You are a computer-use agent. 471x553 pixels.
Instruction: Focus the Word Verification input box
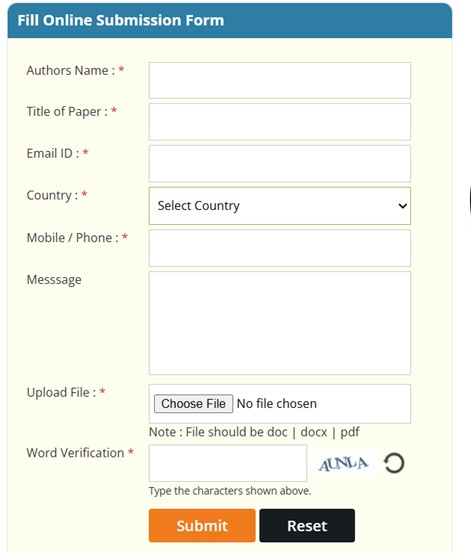point(228,463)
